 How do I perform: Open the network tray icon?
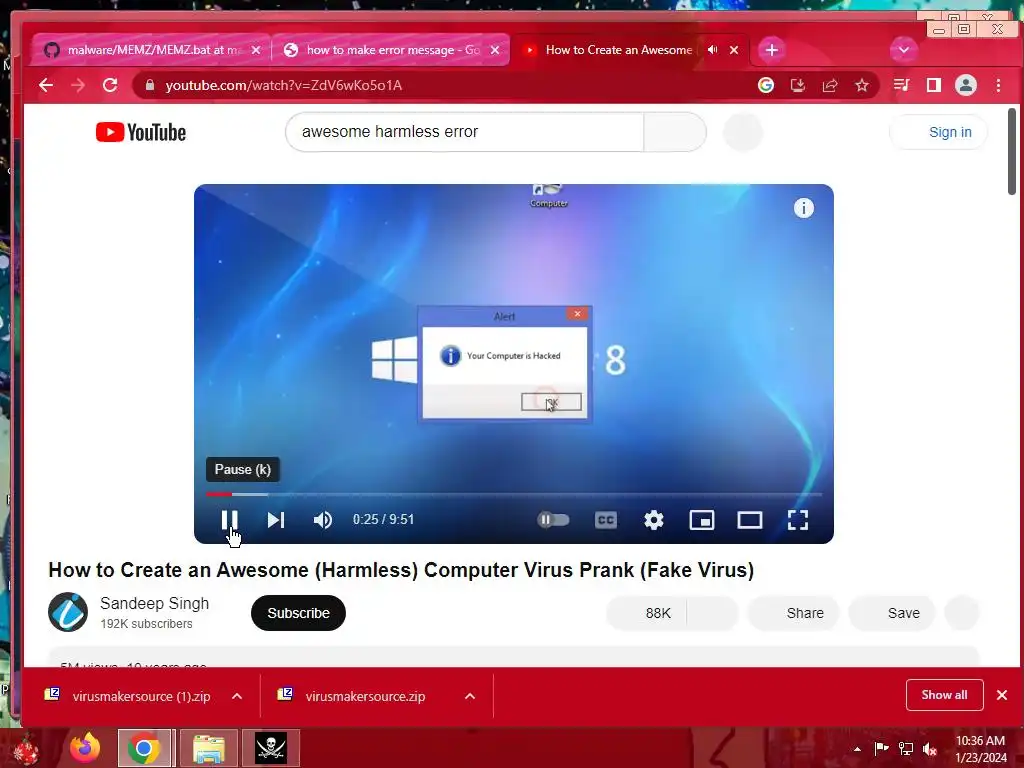tap(906, 748)
